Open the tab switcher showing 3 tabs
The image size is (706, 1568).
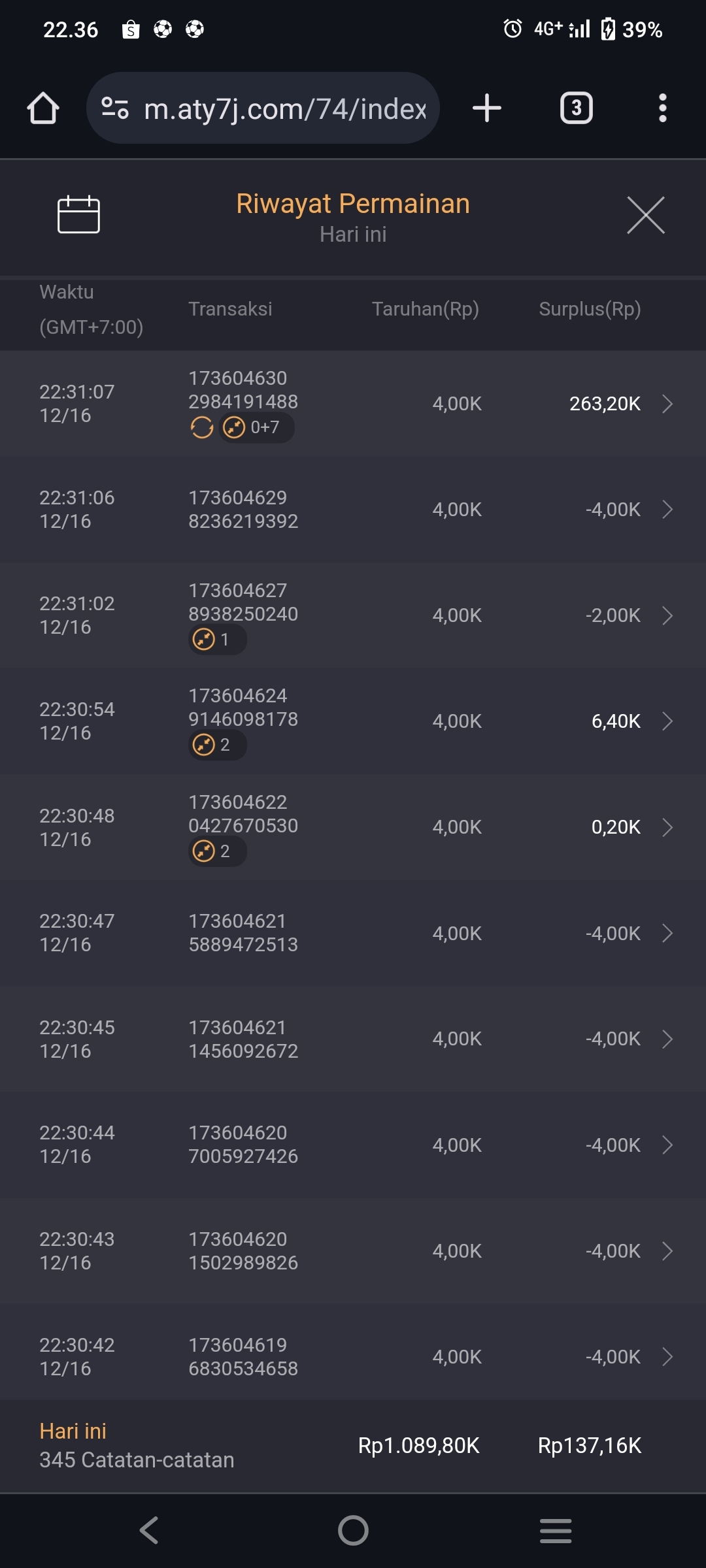point(576,108)
